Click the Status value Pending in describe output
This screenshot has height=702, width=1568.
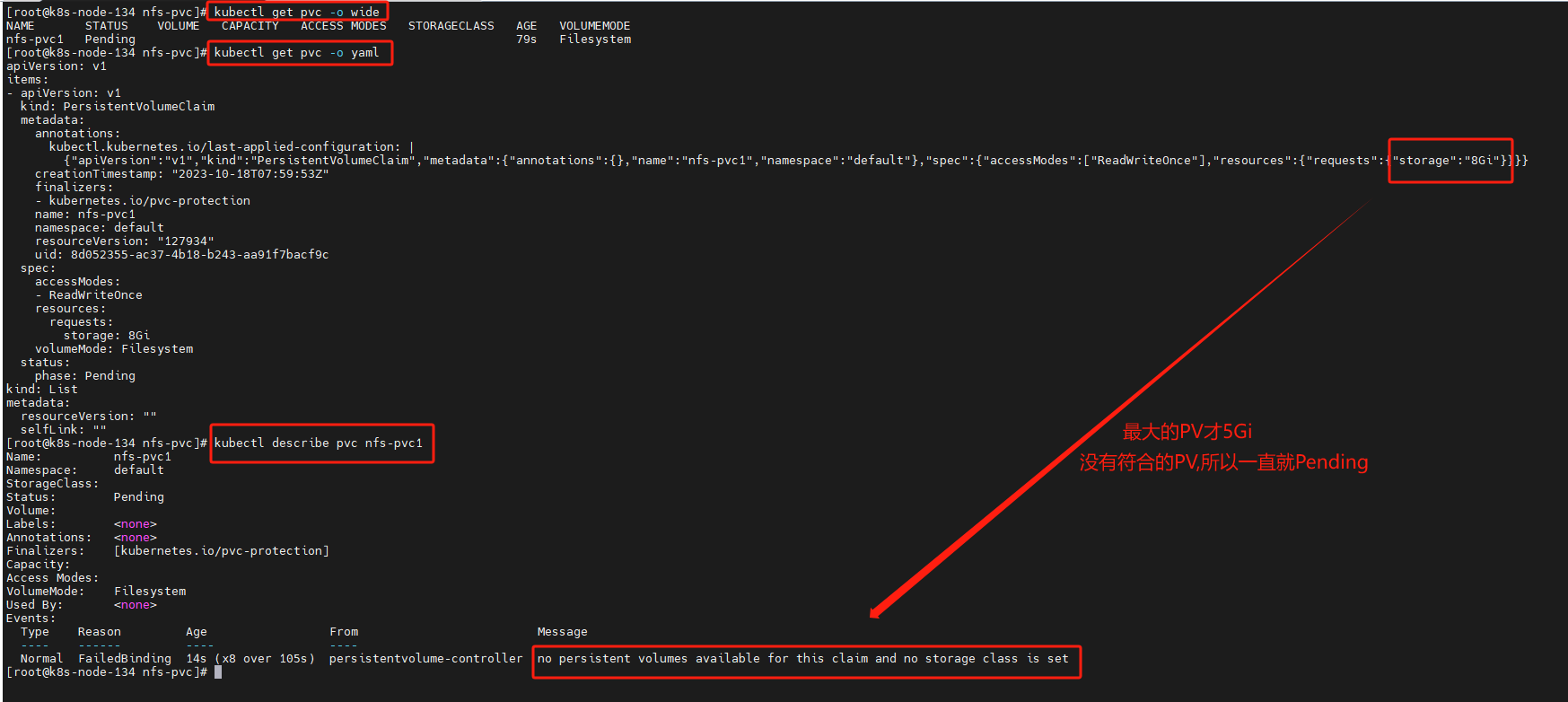(x=139, y=496)
